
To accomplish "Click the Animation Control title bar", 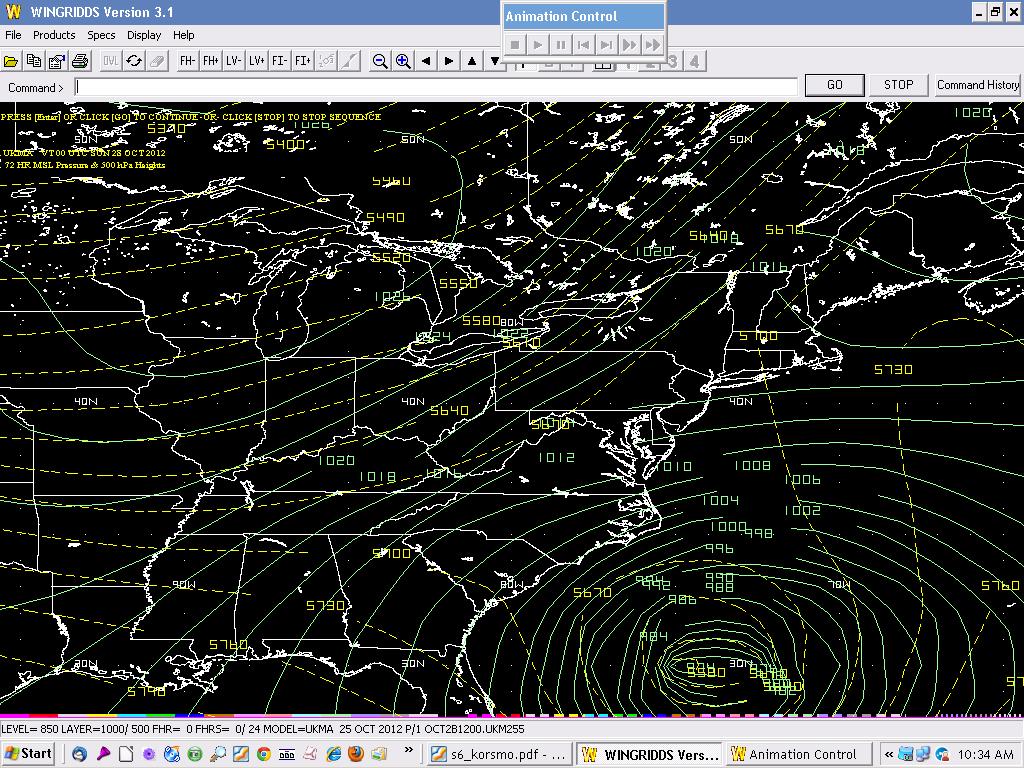I will click(x=583, y=16).
